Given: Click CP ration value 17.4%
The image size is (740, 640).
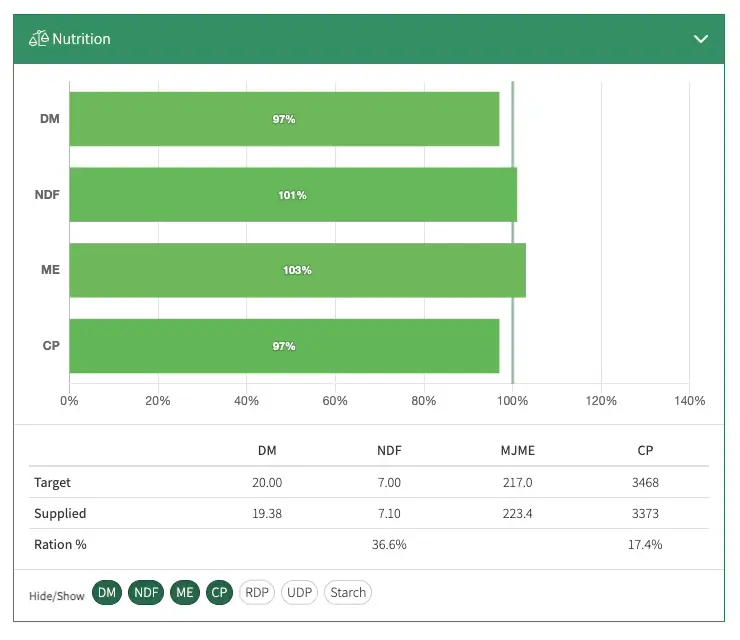Looking at the screenshot, I should (645, 545).
